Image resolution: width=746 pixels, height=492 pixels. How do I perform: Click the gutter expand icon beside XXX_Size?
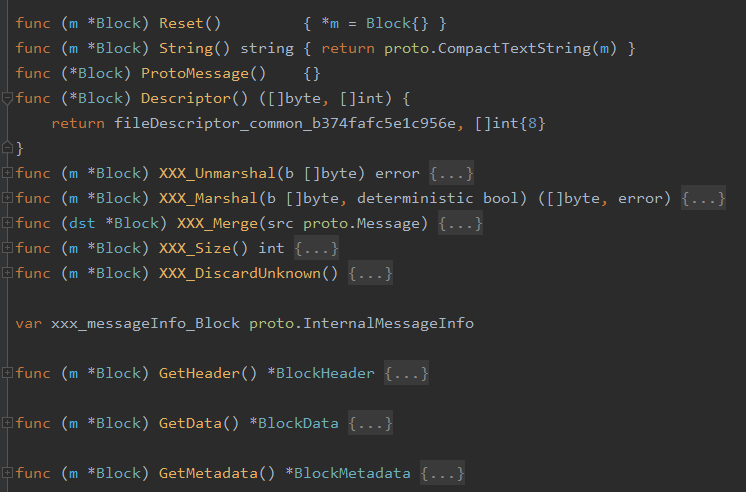(x=8, y=248)
